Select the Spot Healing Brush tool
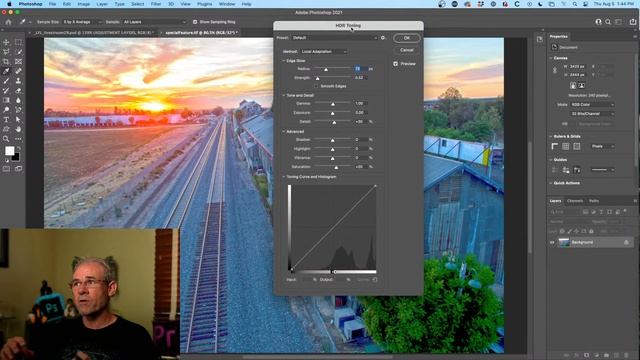The width and height of the screenshot is (640, 360). (x=18, y=71)
